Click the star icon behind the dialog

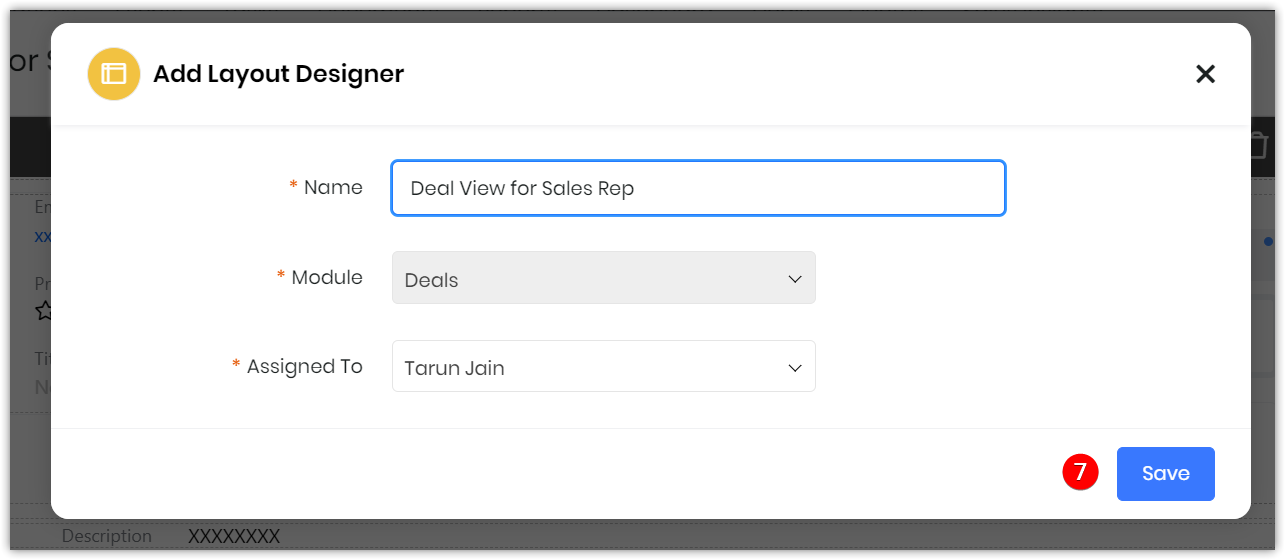click(43, 311)
